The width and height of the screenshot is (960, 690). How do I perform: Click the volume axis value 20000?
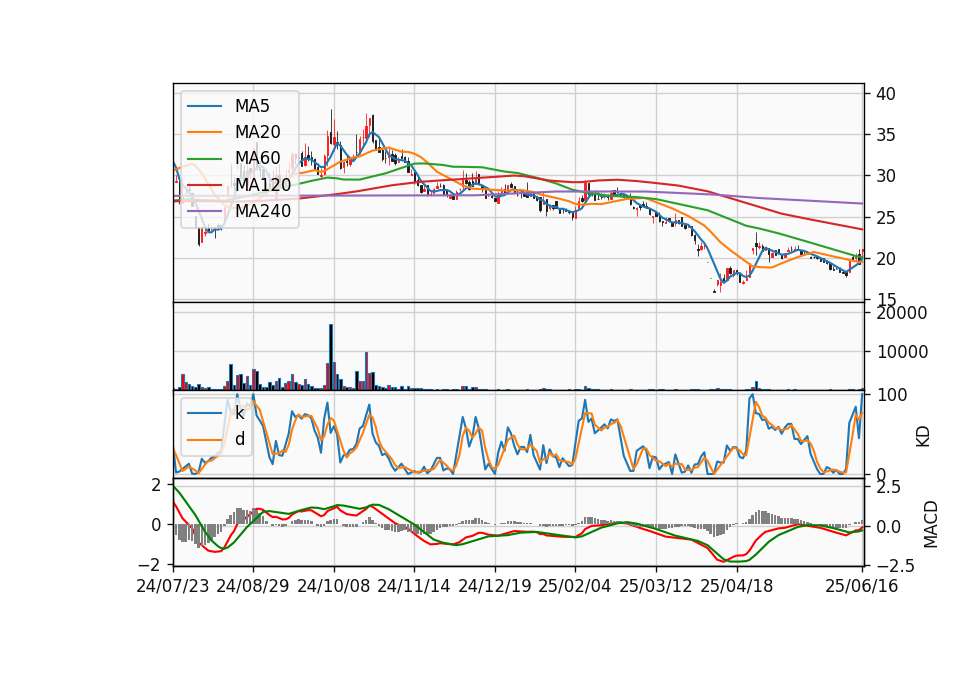tap(902, 313)
